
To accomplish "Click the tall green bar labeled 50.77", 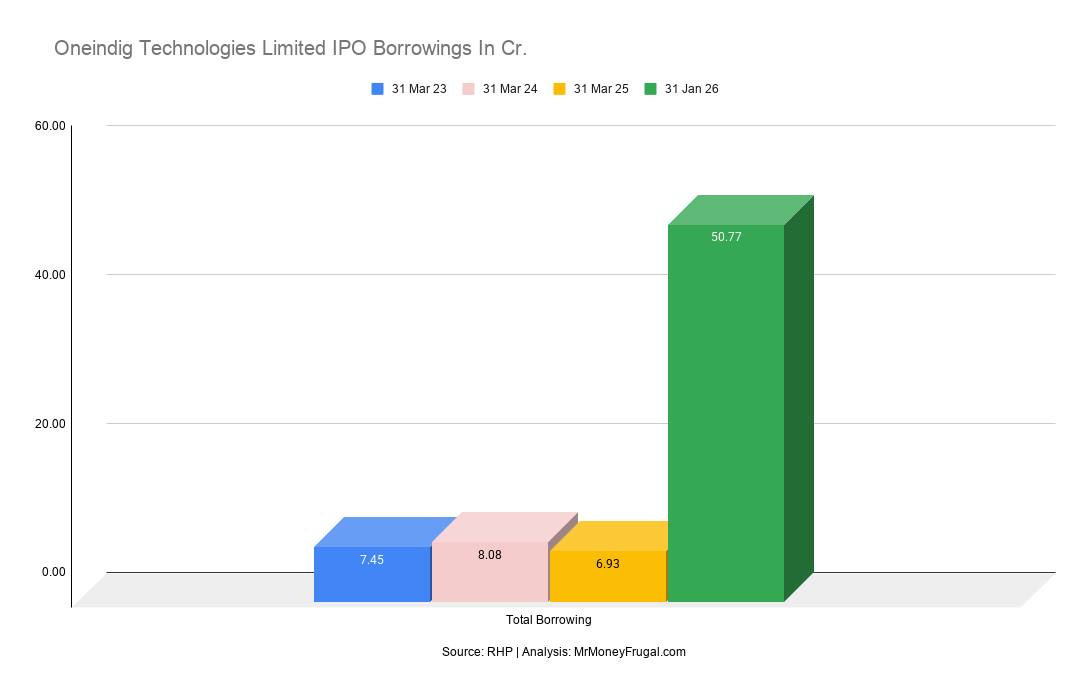I will (x=726, y=413).
